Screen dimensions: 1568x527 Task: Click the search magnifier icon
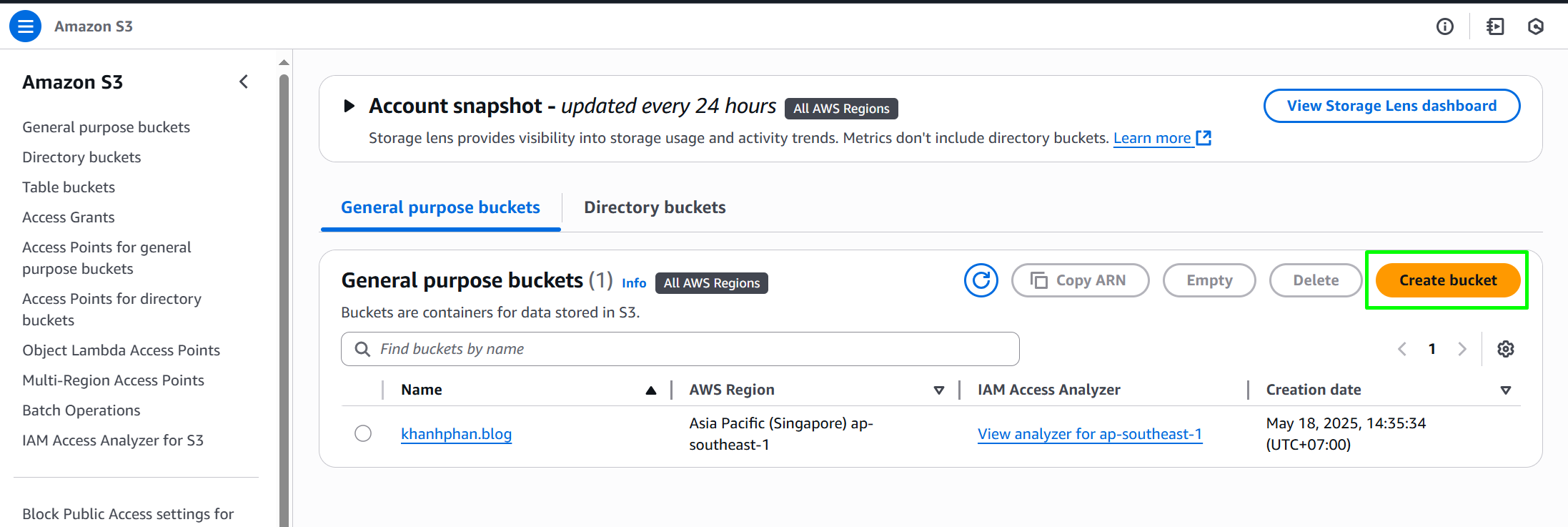click(362, 349)
